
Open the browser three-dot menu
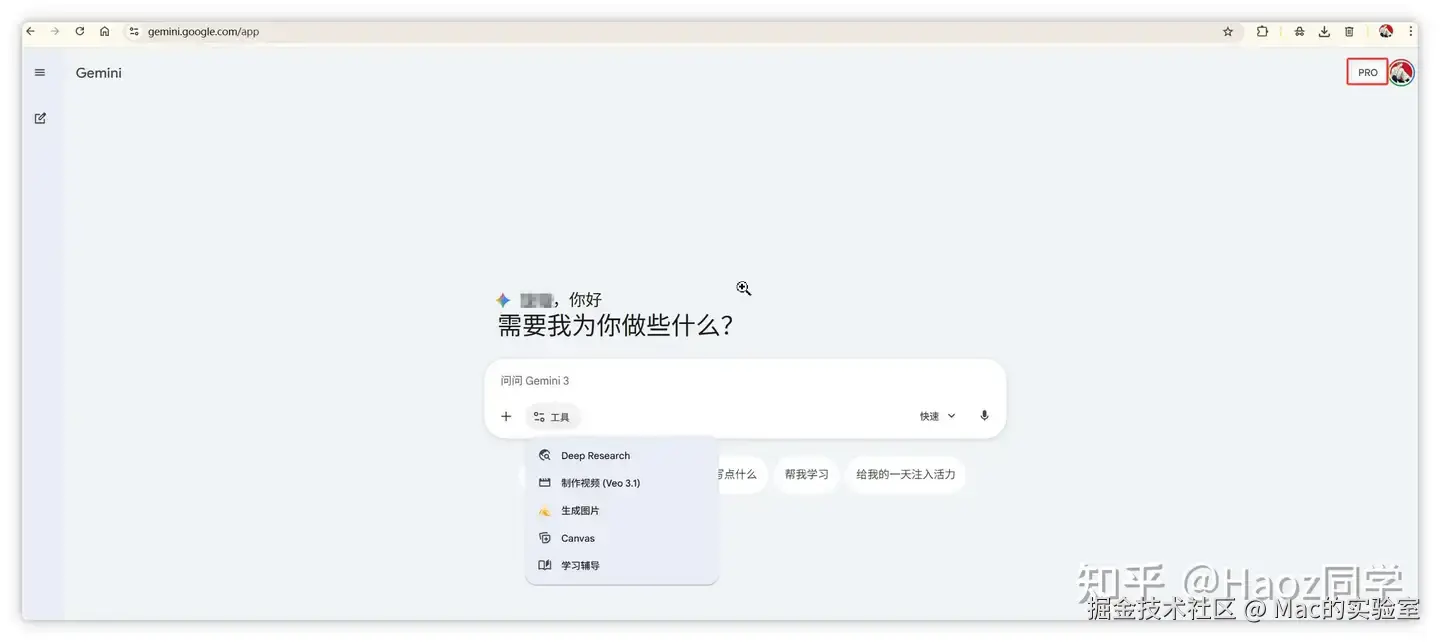[1410, 31]
